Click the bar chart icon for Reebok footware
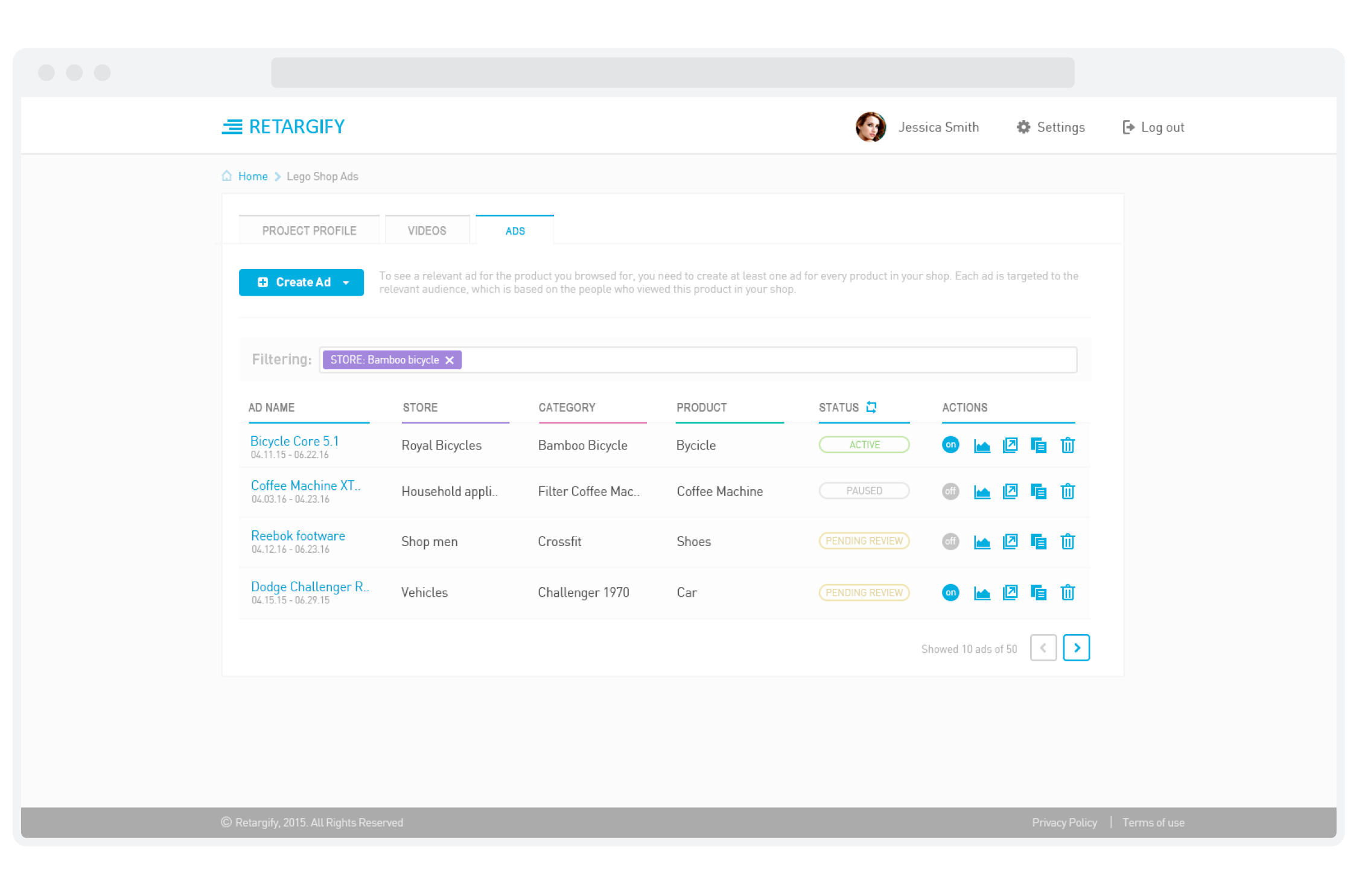This screenshot has width=1359, height=896. 982,540
